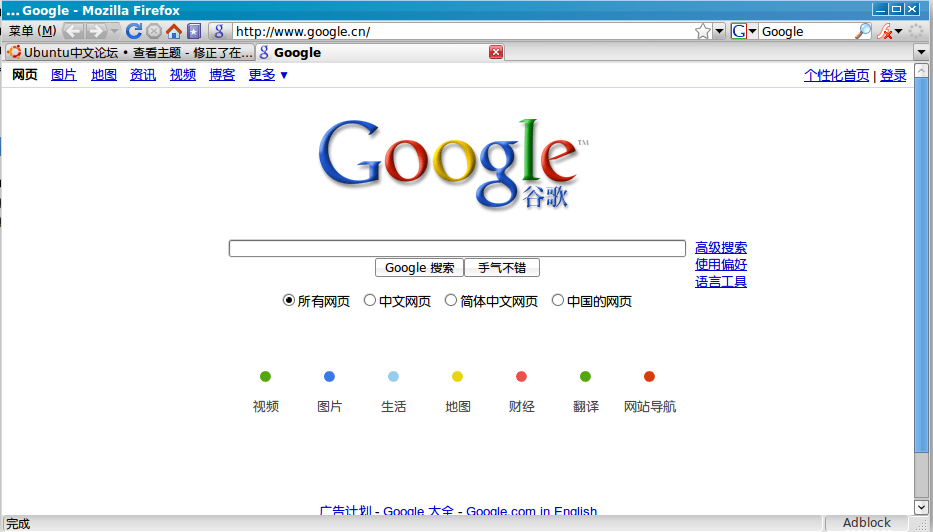The height and width of the screenshot is (532, 933).
Task: Select the 中国的网页 radio button
Action: pyautogui.click(x=558, y=300)
